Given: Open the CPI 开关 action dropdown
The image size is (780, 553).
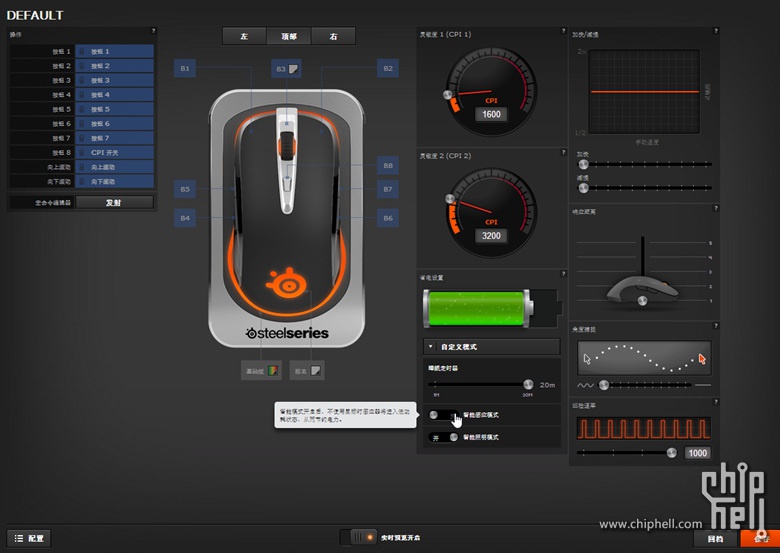Looking at the screenshot, I should (x=114, y=152).
